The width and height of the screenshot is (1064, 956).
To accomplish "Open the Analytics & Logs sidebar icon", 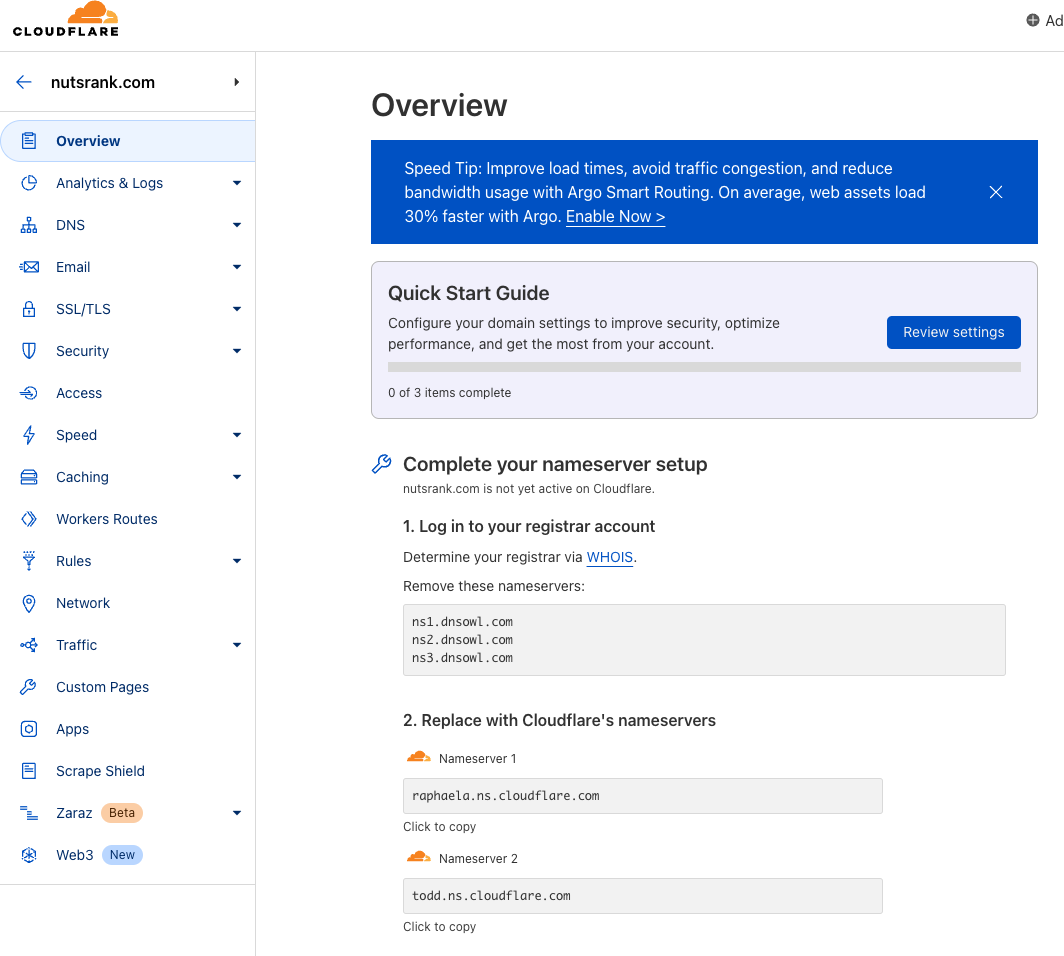I will coord(27,183).
